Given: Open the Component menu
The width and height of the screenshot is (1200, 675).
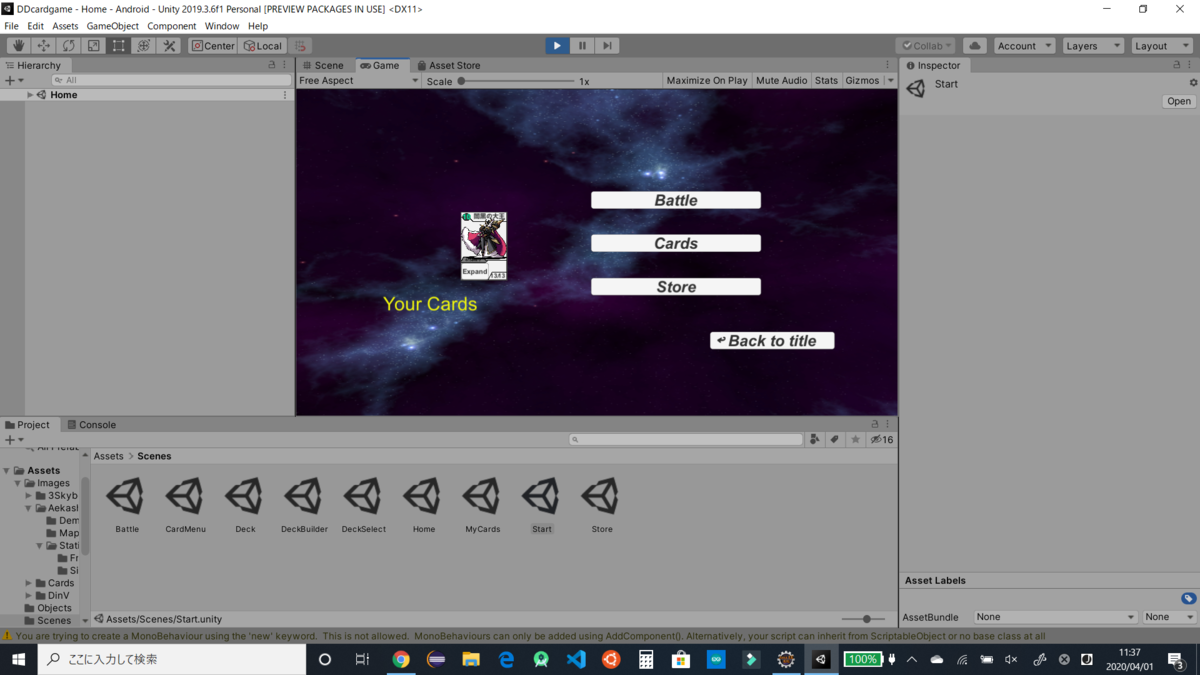Looking at the screenshot, I should (x=172, y=26).
